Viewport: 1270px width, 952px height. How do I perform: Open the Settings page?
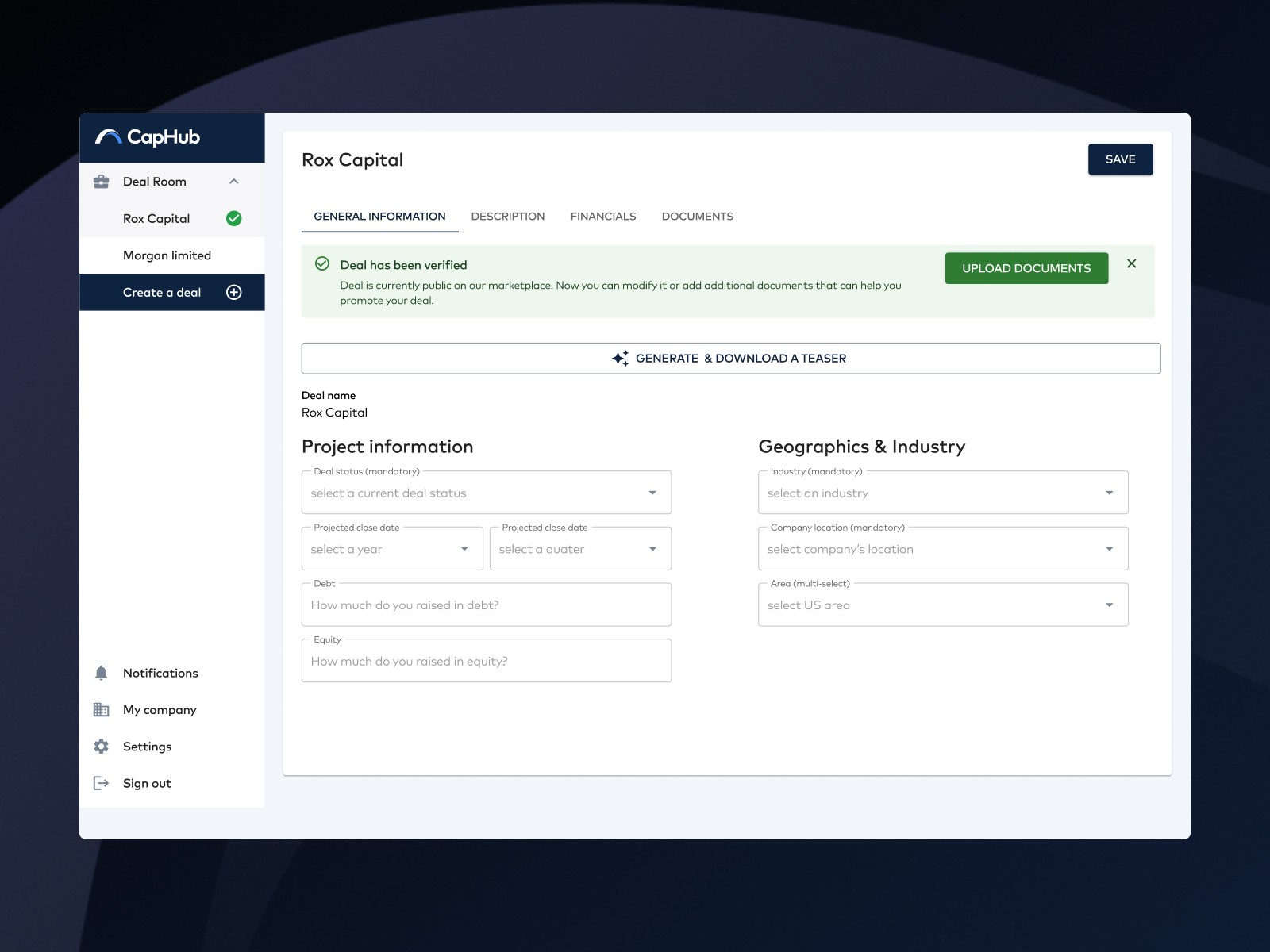pyautogui.click(x=148, y=747)
